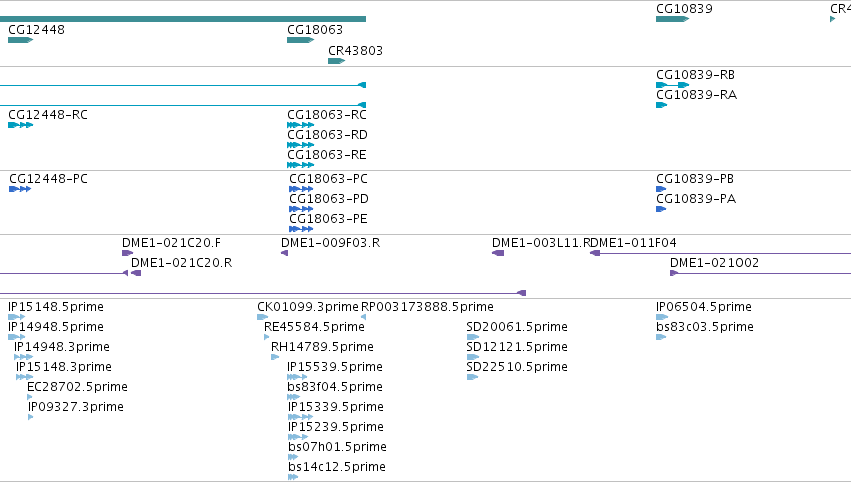The height and width of the screenshot is (482, 851).
Task: Open the IP15148.5prime EST label
Action: tap(56, 307)
